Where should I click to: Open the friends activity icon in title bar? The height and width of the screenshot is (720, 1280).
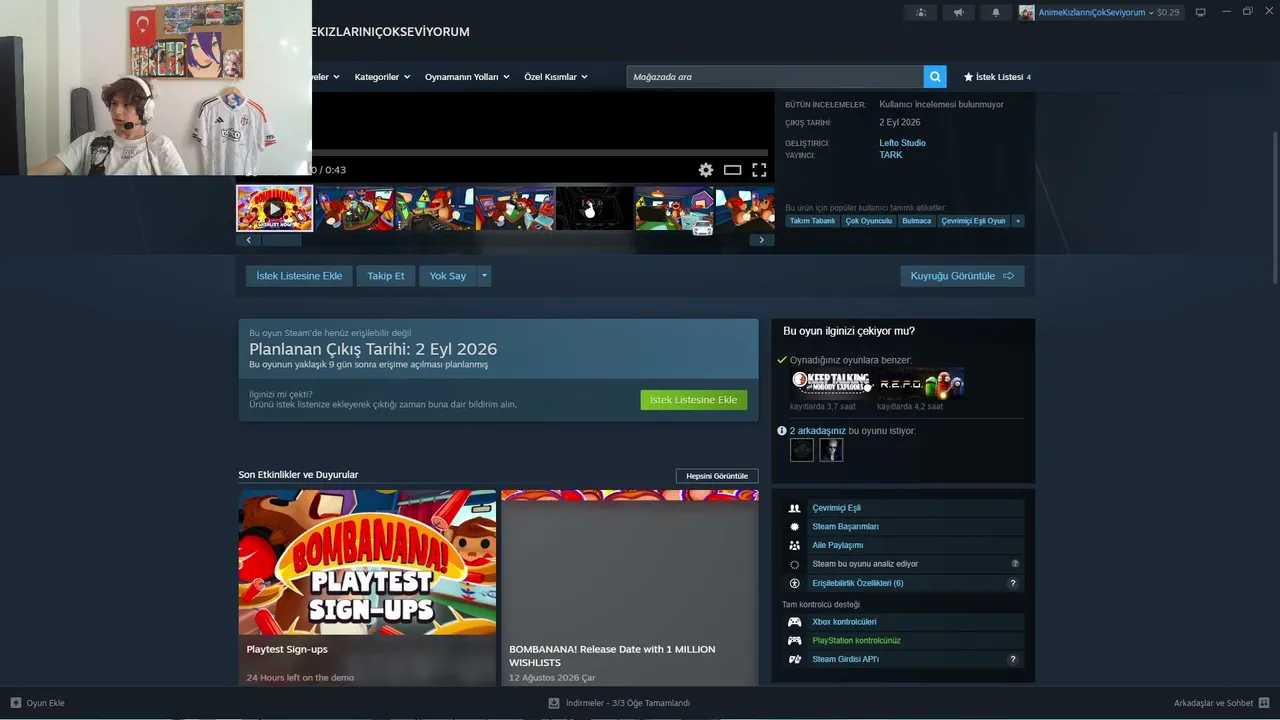921,13
